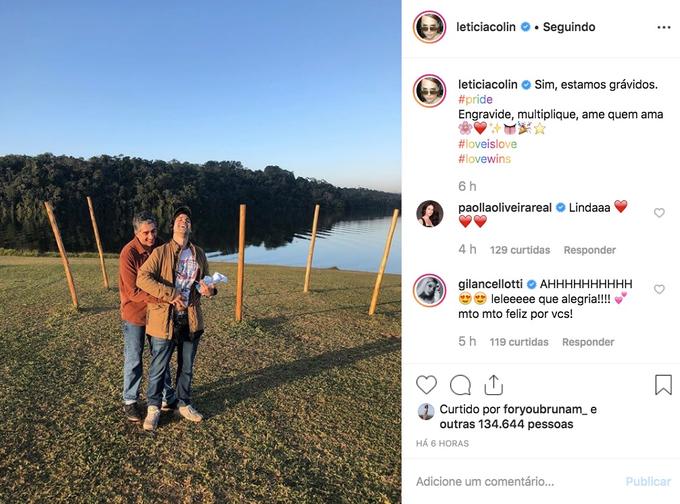This screenshot has width=680, height=504.
Task: Open the #pride hashtag
Action: [x=475, y=99]
